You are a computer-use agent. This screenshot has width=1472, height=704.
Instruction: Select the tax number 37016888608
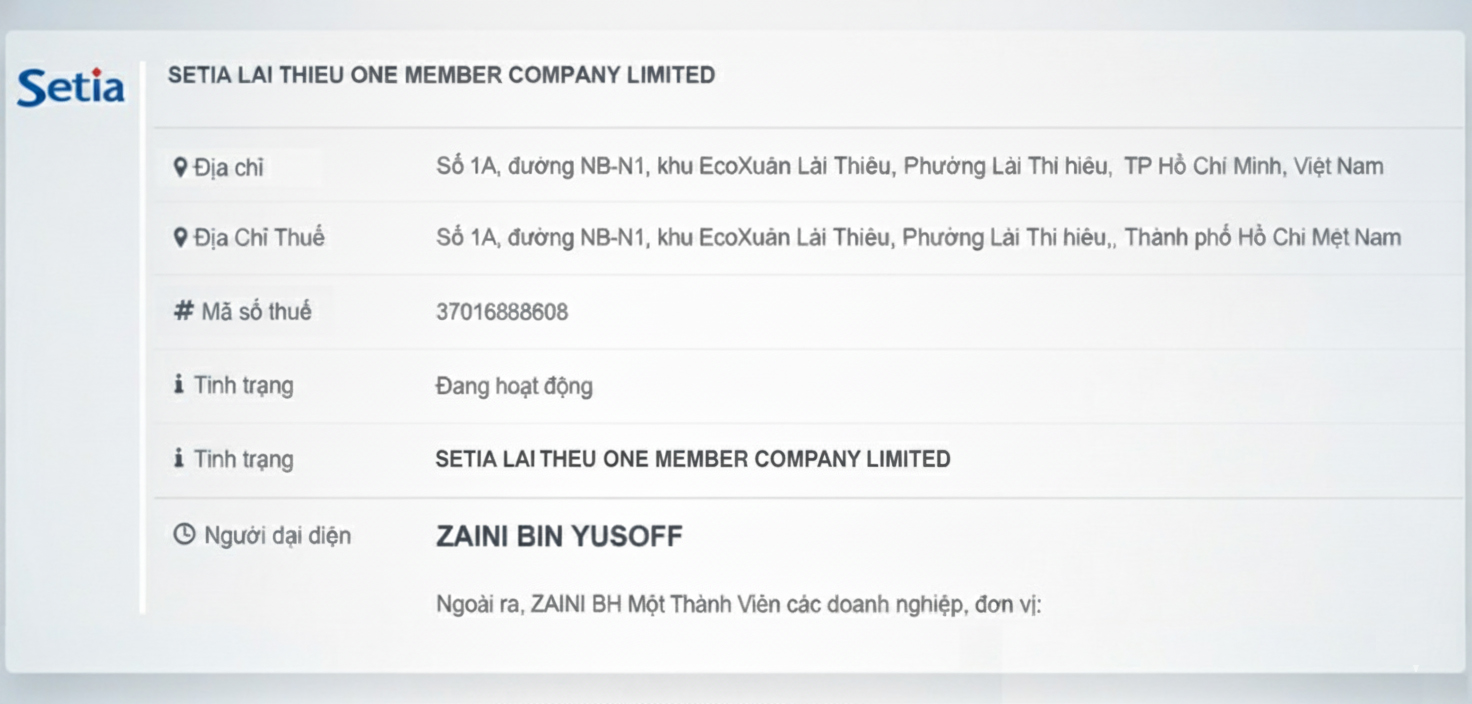tap(502, 312)
